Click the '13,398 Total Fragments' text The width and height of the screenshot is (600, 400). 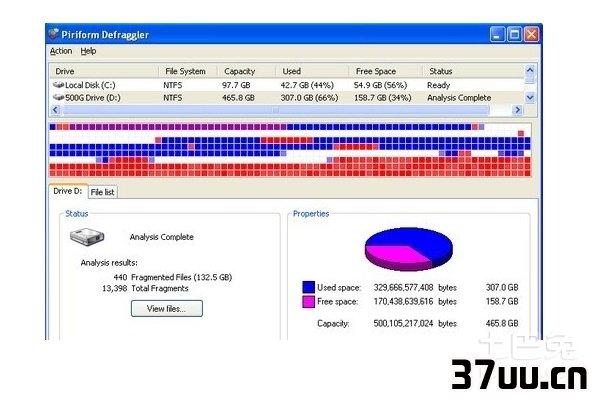tap(145, 288)
